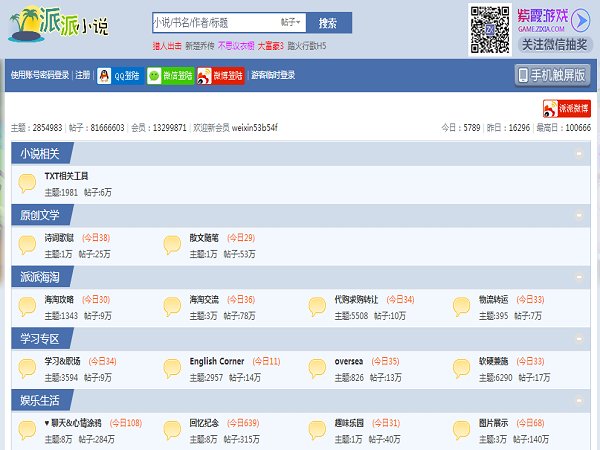Open the 帖子 search type dropdown
600x450 pixels.
[289, 21]
